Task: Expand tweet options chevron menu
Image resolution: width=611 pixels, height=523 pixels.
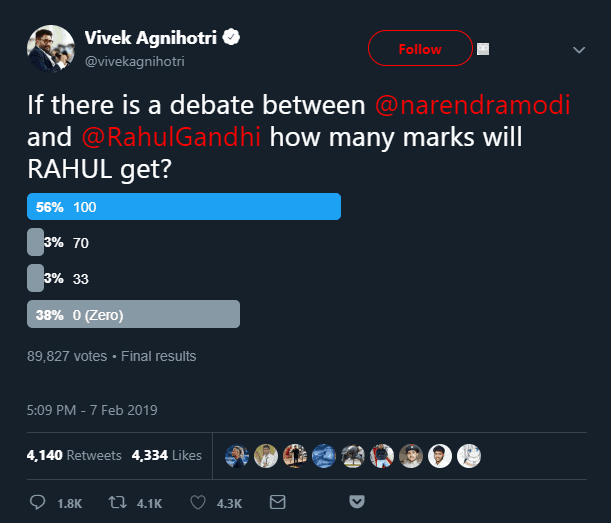Action: pos(578,50)
